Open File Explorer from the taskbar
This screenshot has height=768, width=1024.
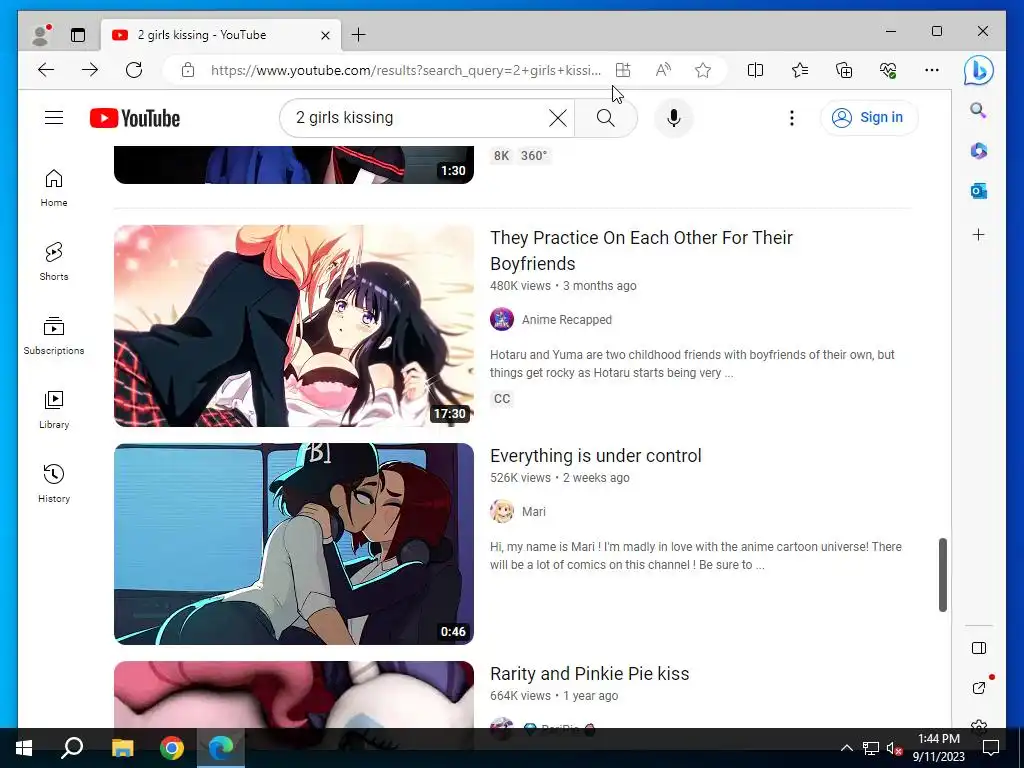(122, 748)
